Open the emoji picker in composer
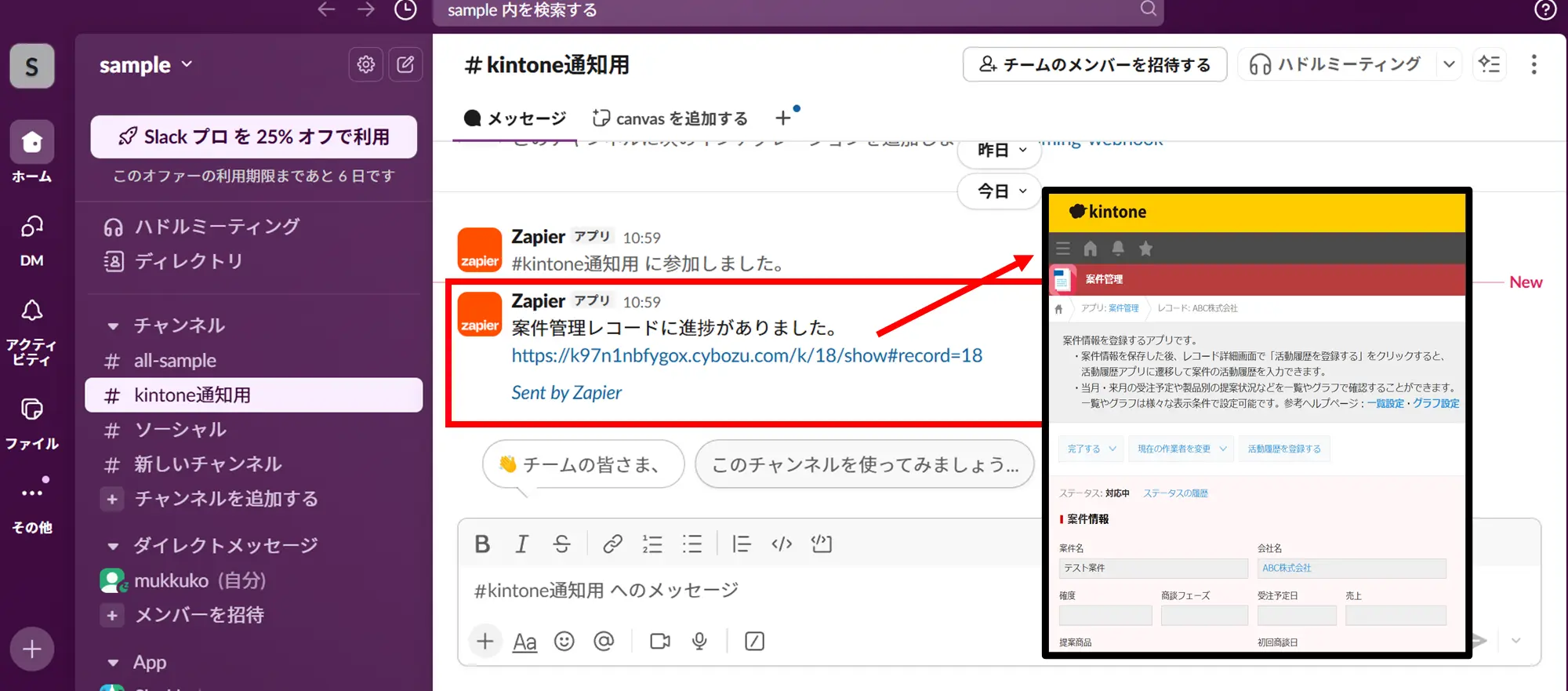The image size is (1568, 691). point(564,642)
